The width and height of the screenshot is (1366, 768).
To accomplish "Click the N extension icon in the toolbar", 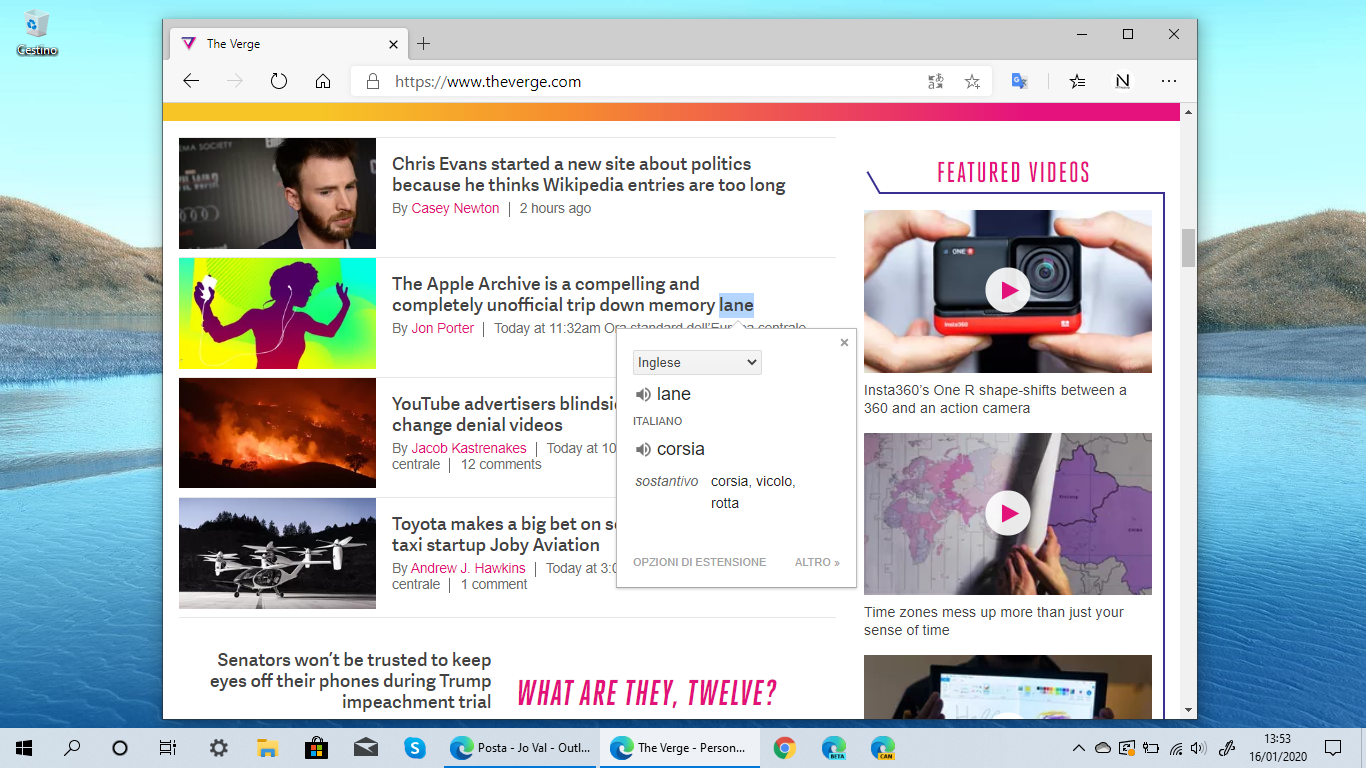I will click(1122, 81).
